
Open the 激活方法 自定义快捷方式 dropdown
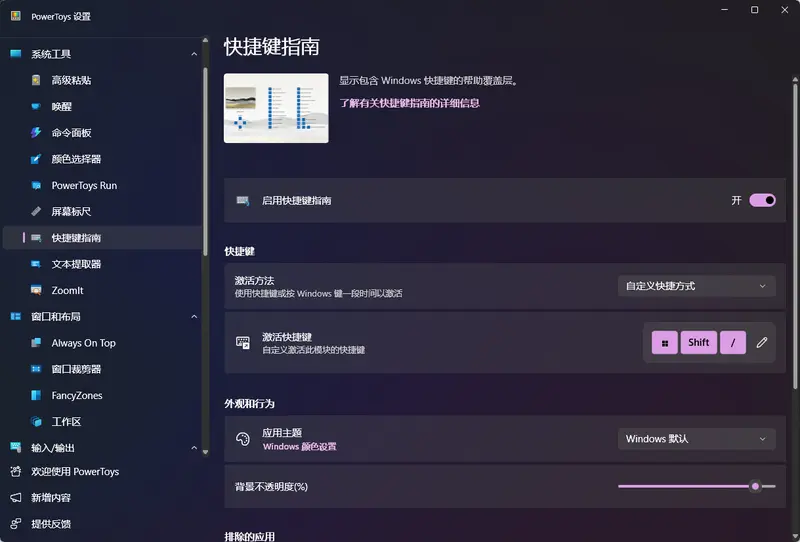(696, 286)
